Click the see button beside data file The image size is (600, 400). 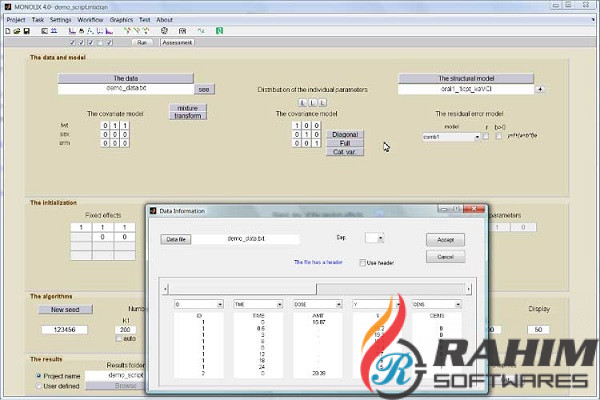[204, 89]
